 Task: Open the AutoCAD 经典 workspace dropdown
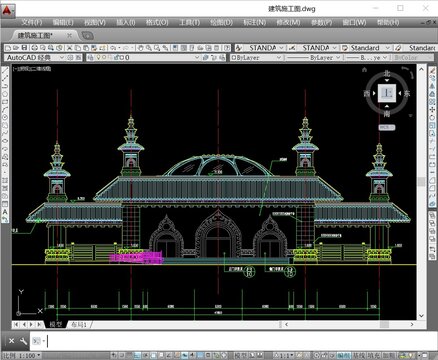(35, 58)
